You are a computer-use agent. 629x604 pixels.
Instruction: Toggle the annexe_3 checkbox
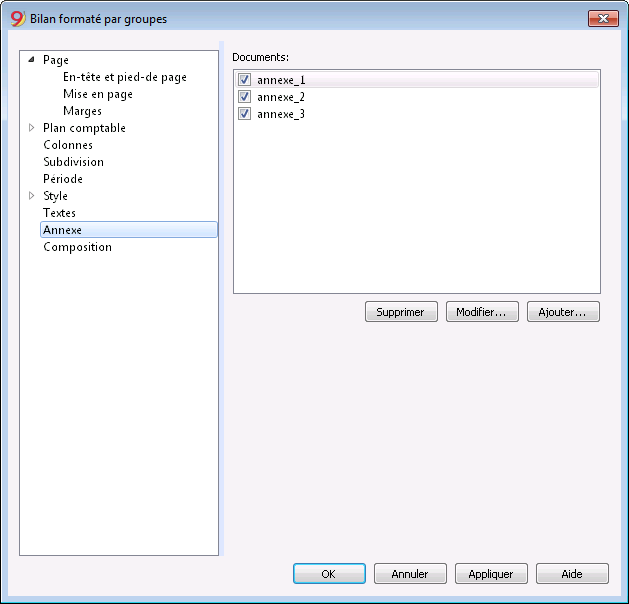[x=244, y=114]
